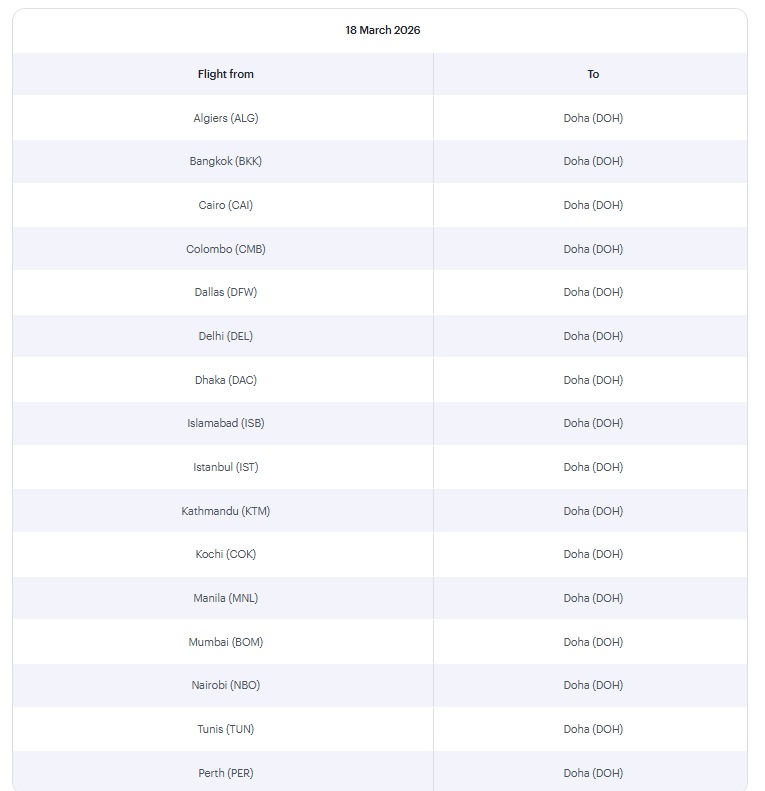The width and height of the screenshot is (765, 791).
Task: Select the Dhaka (DAC) cell
Action: (x=225, y=380)
